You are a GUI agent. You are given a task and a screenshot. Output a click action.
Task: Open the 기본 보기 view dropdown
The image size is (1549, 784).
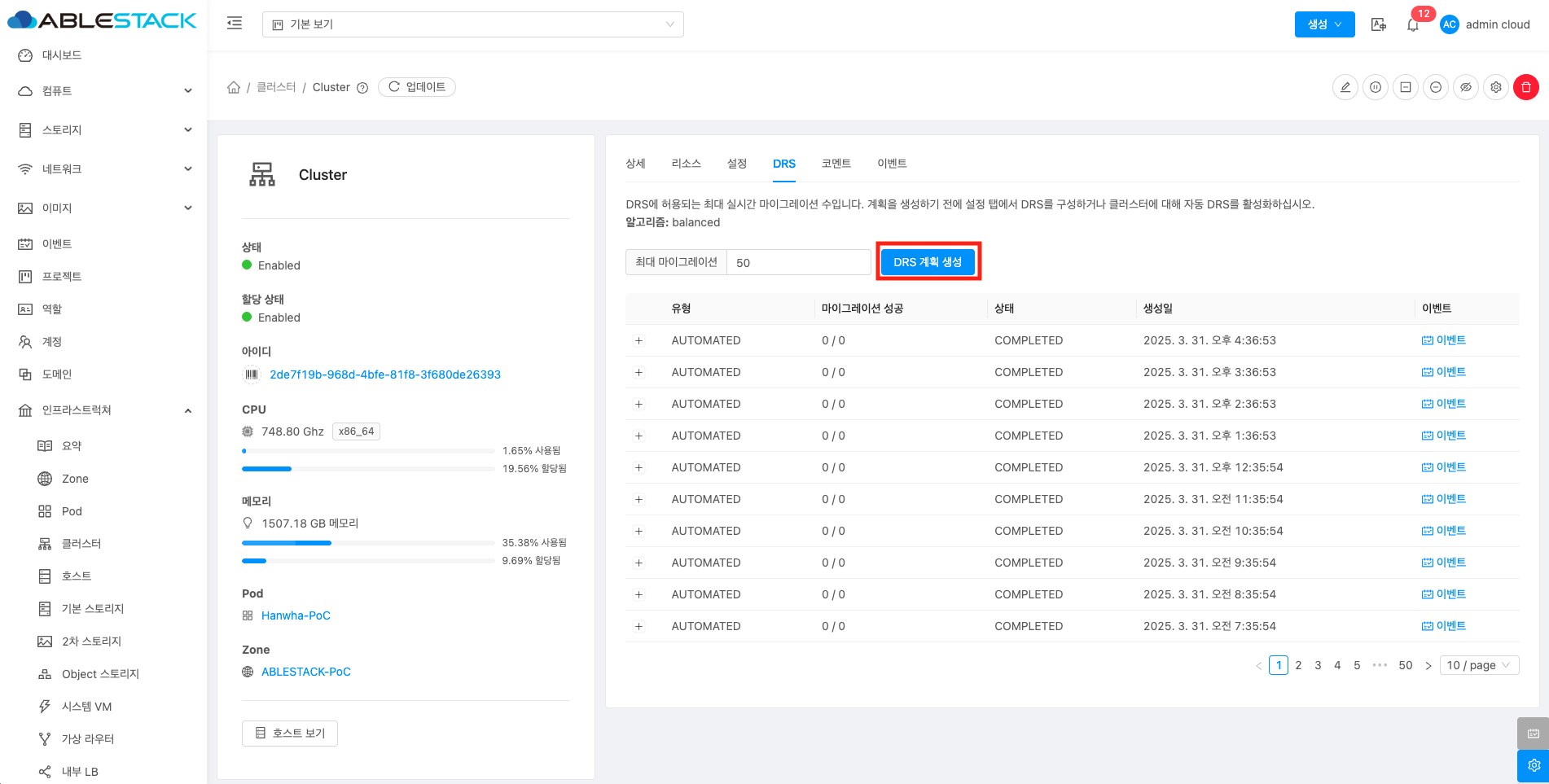click(x=472, y=24)
